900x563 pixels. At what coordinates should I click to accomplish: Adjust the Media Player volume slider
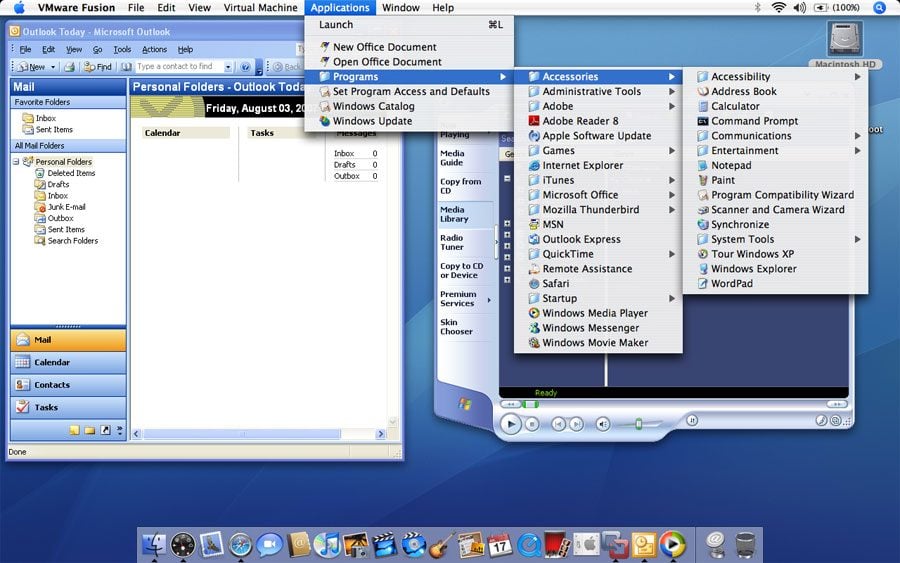click(x=638, y=424)
